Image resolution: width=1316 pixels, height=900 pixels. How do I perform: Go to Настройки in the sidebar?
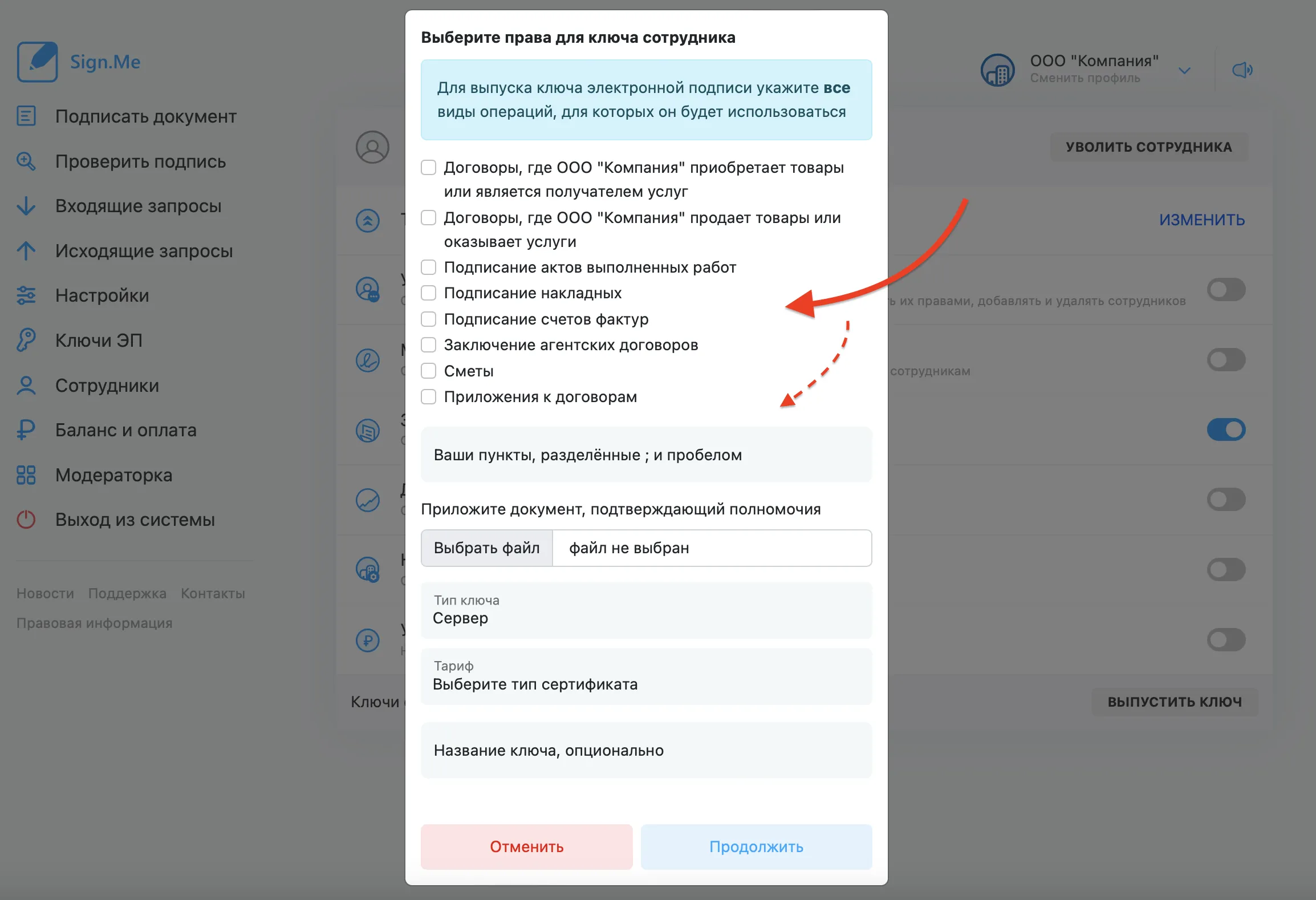[102, 295]
